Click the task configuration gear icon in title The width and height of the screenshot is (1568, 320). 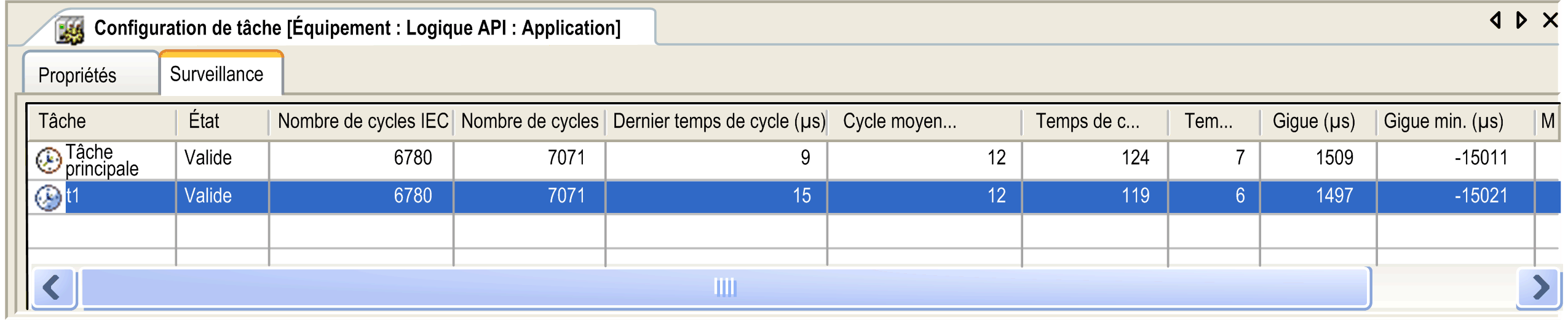[x=69, y=30]
